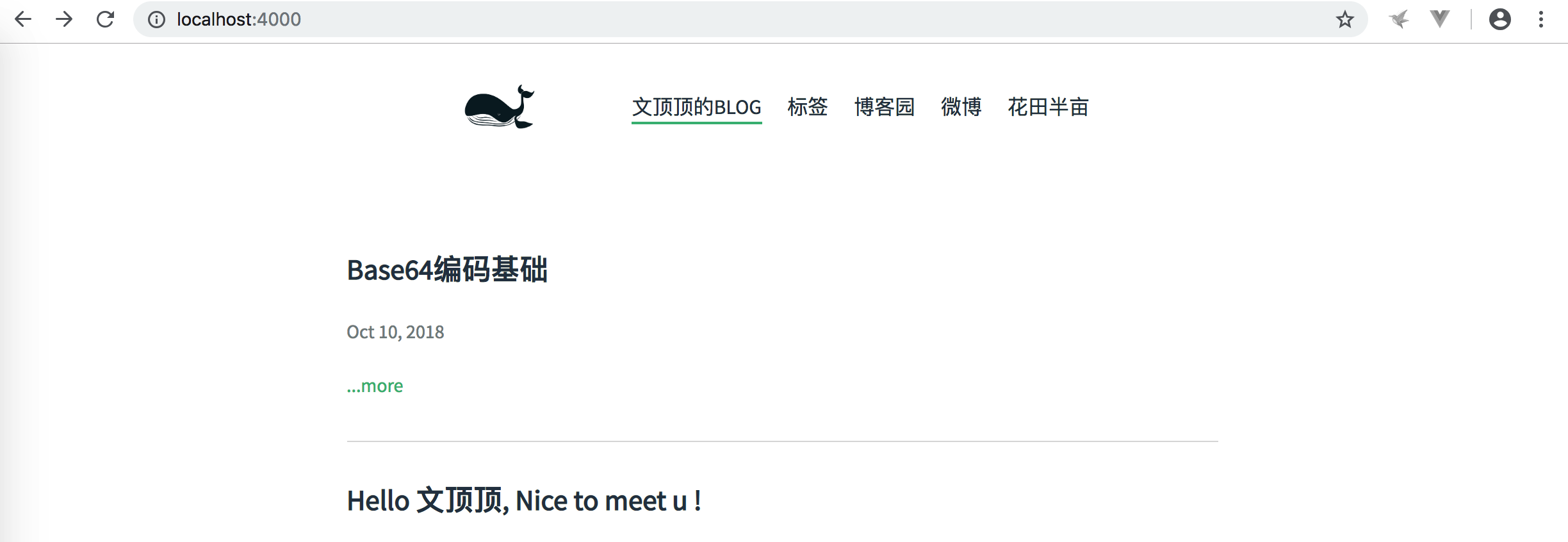
Task: Open the Chrome profile avatar icon
Action: point(1499,19)
